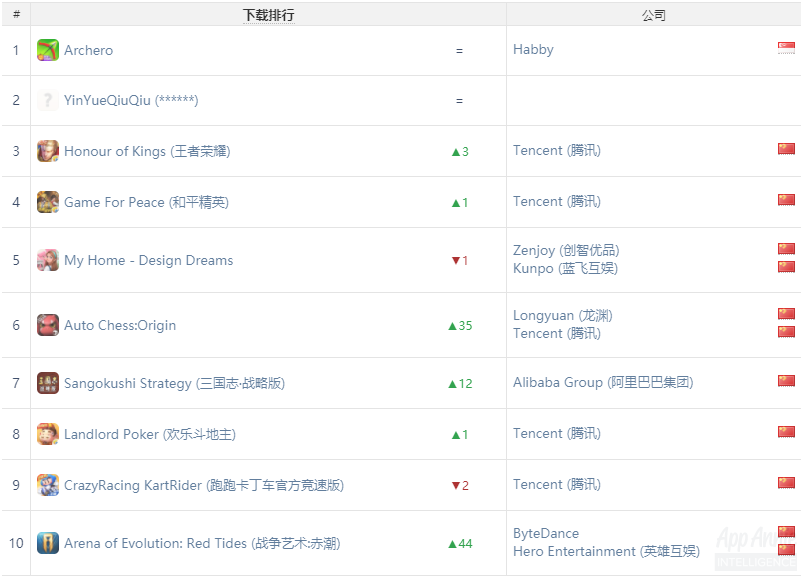Image resolution: width=805 pixels, height=579 pixels.
Task: Open Tencent link in Landlord Poker row
Action: [x=557, y=433]
